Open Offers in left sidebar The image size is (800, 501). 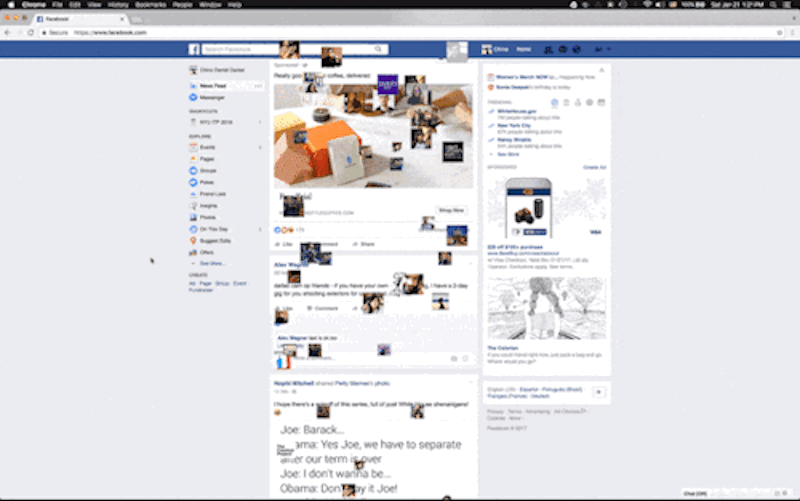point(207,253)
